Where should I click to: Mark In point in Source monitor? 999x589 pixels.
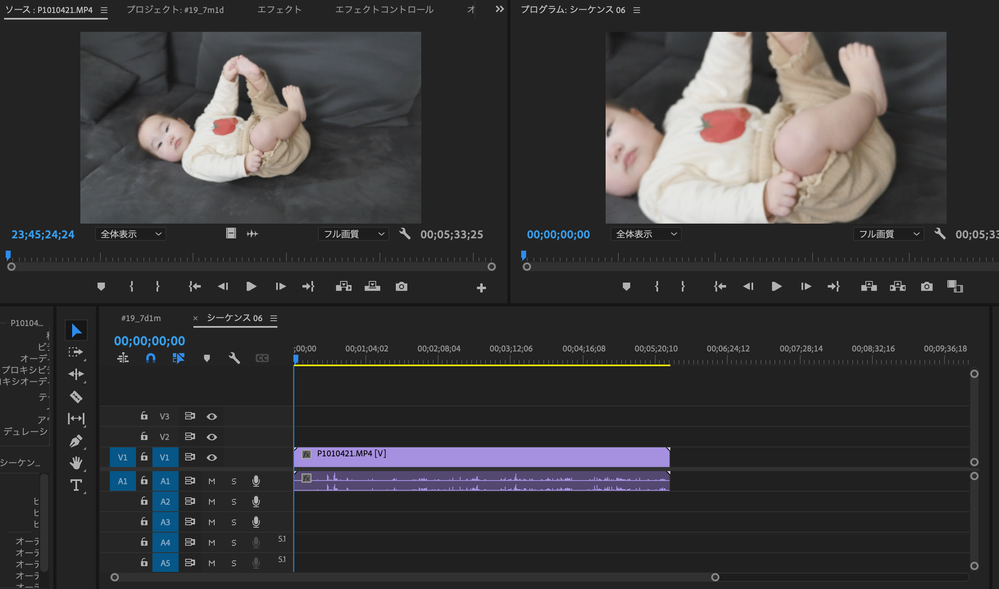pyautogui.click(x=132, y=287)
